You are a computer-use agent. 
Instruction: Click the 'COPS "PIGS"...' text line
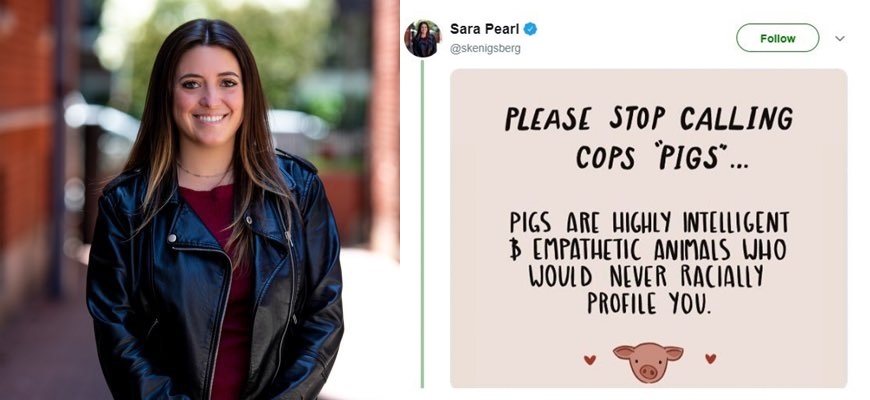[661, 157]
